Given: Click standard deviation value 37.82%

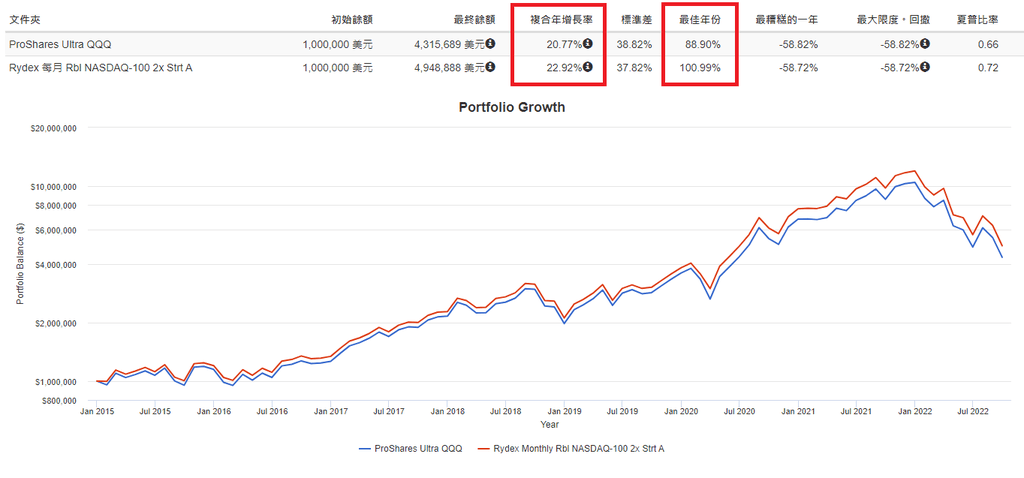Looking at the screenshot, I should (635, 67).
